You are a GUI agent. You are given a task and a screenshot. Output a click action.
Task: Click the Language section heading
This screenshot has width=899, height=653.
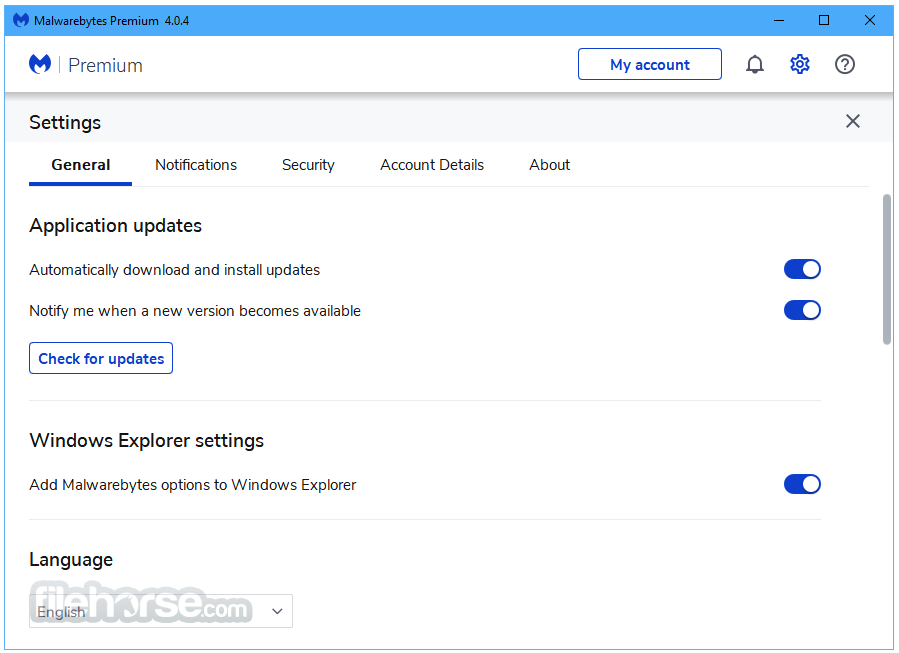71,560
